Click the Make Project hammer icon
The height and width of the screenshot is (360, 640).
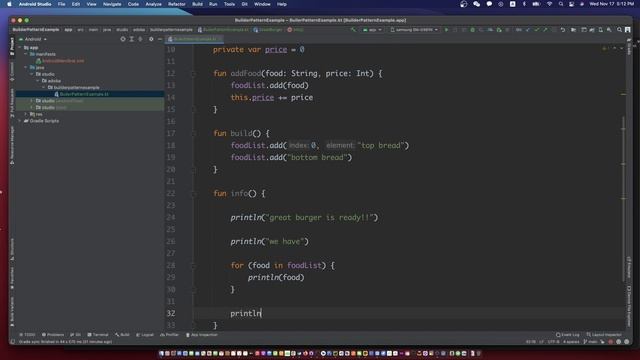pos(353,30)
